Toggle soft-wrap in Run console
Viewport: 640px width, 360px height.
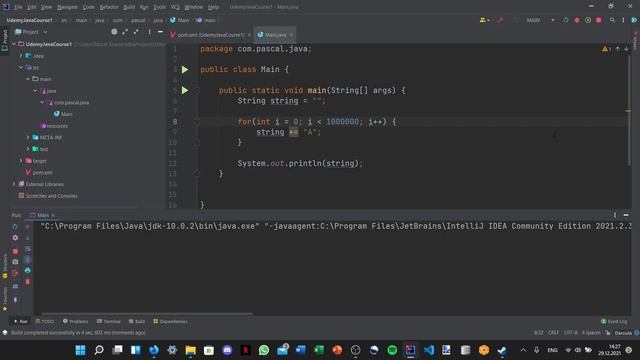click(x=27, y=249)
